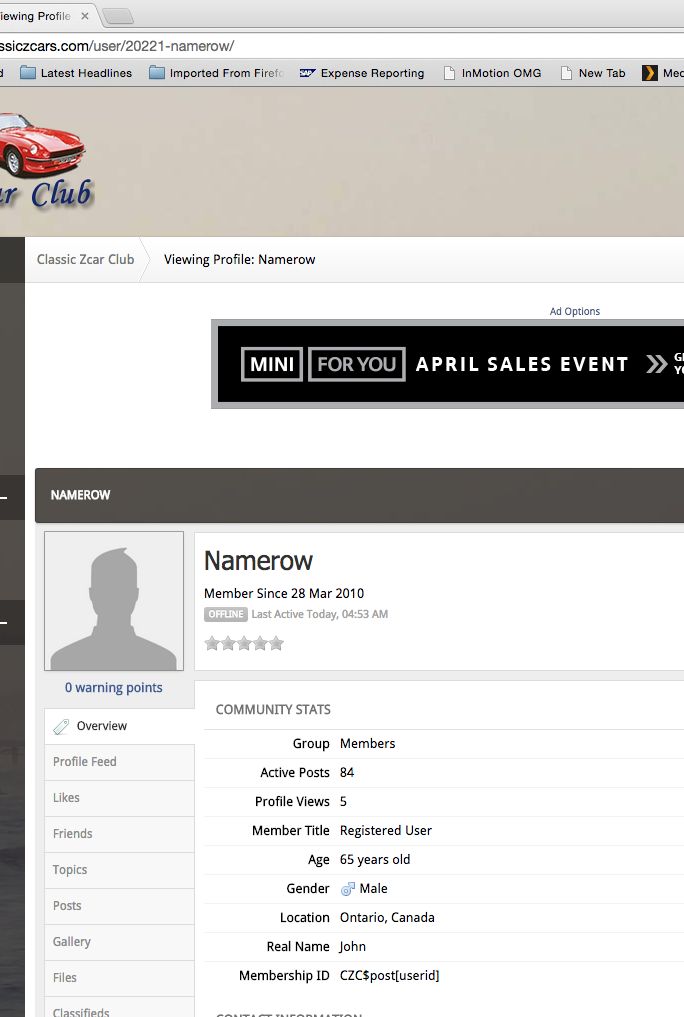The height and width of the screenshot is (1017, 684).
Task: Click the COMMUNITY STATS heading
Action: (273, 710)
